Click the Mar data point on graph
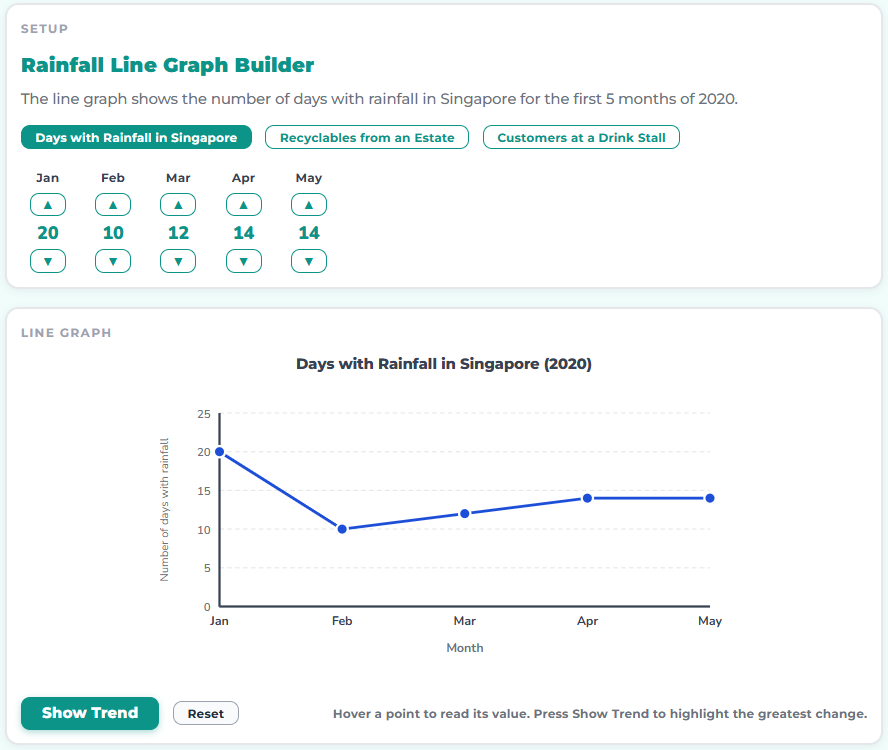888x750 pixels. [x=465, y=513]
